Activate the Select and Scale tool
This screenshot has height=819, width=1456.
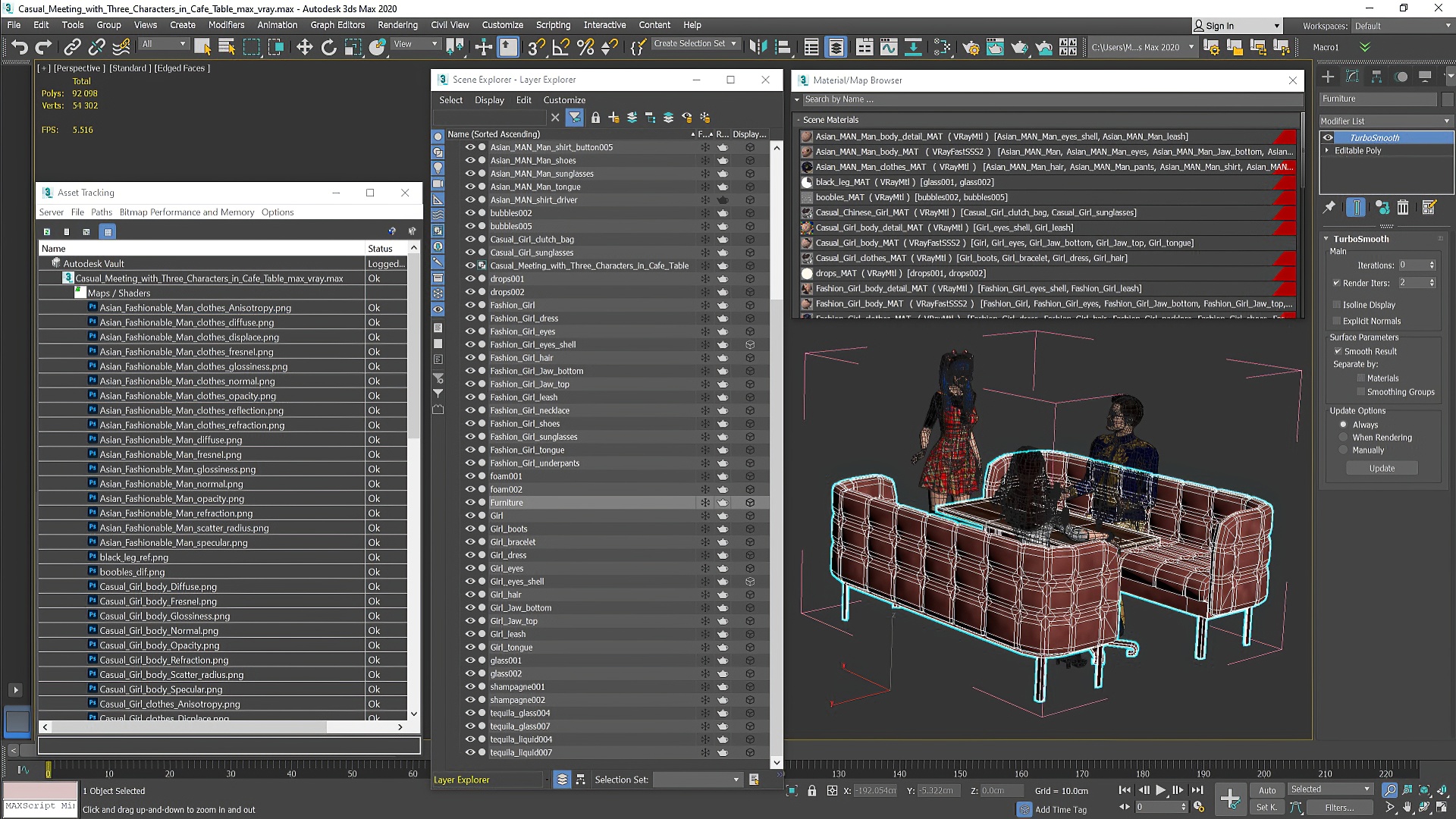pos(353,47)
